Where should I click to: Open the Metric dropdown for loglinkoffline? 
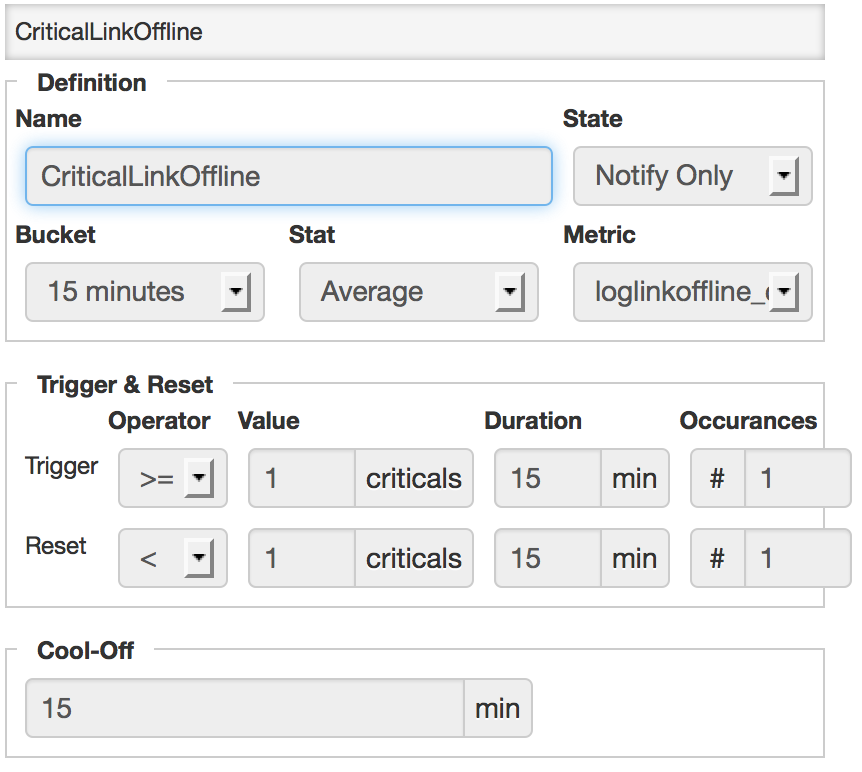pos(692,292)
